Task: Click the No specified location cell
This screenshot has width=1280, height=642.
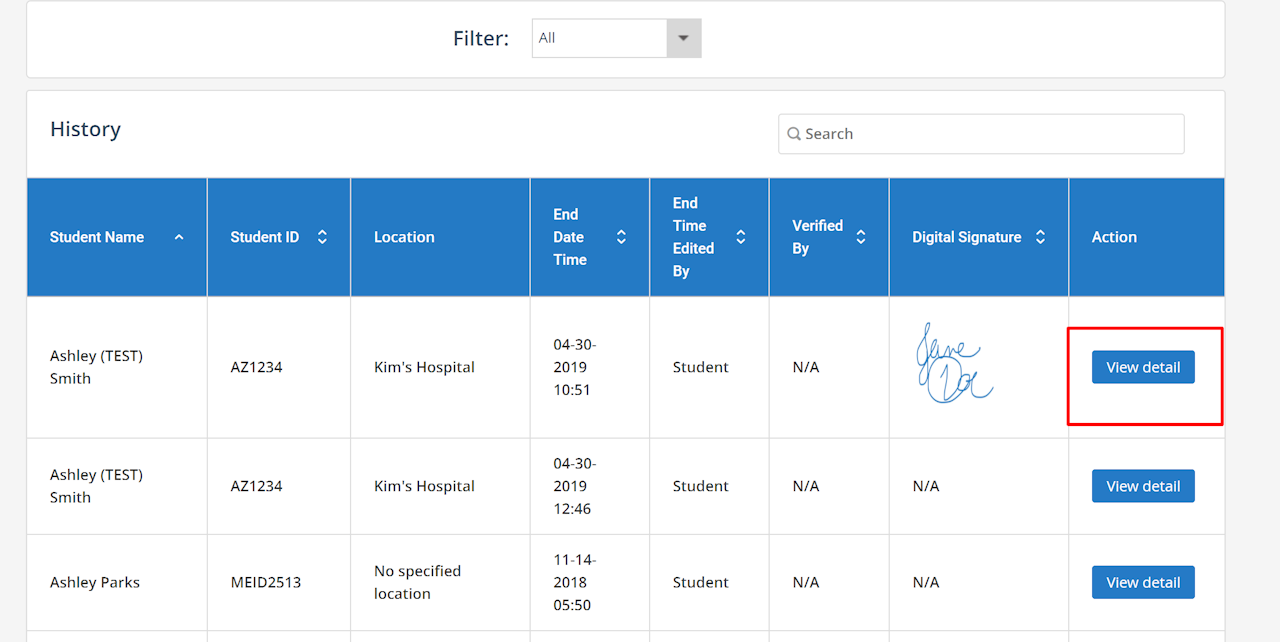Action: click(x=417, y=582)
